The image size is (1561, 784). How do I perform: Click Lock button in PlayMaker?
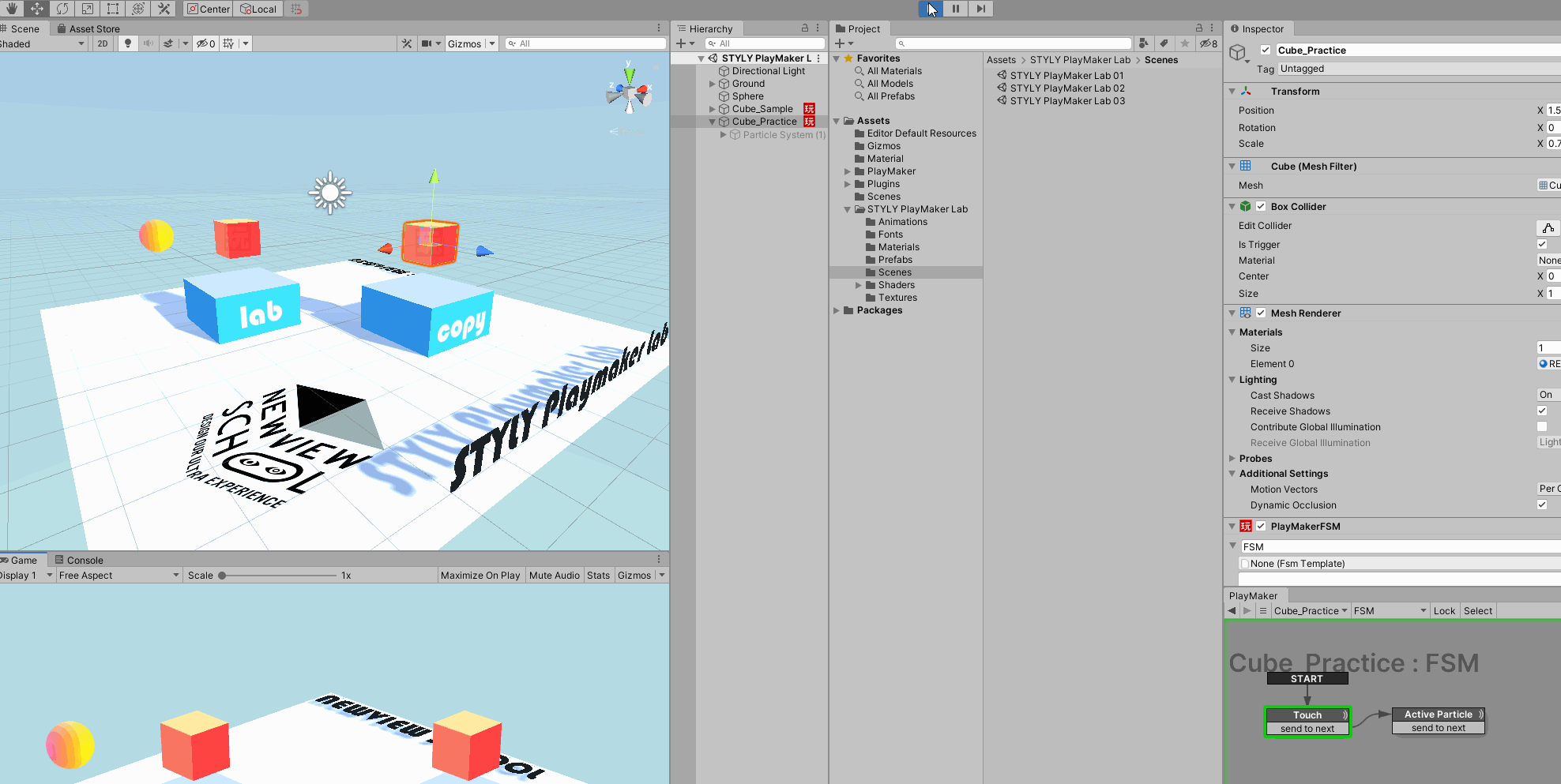click(1444, 610)
